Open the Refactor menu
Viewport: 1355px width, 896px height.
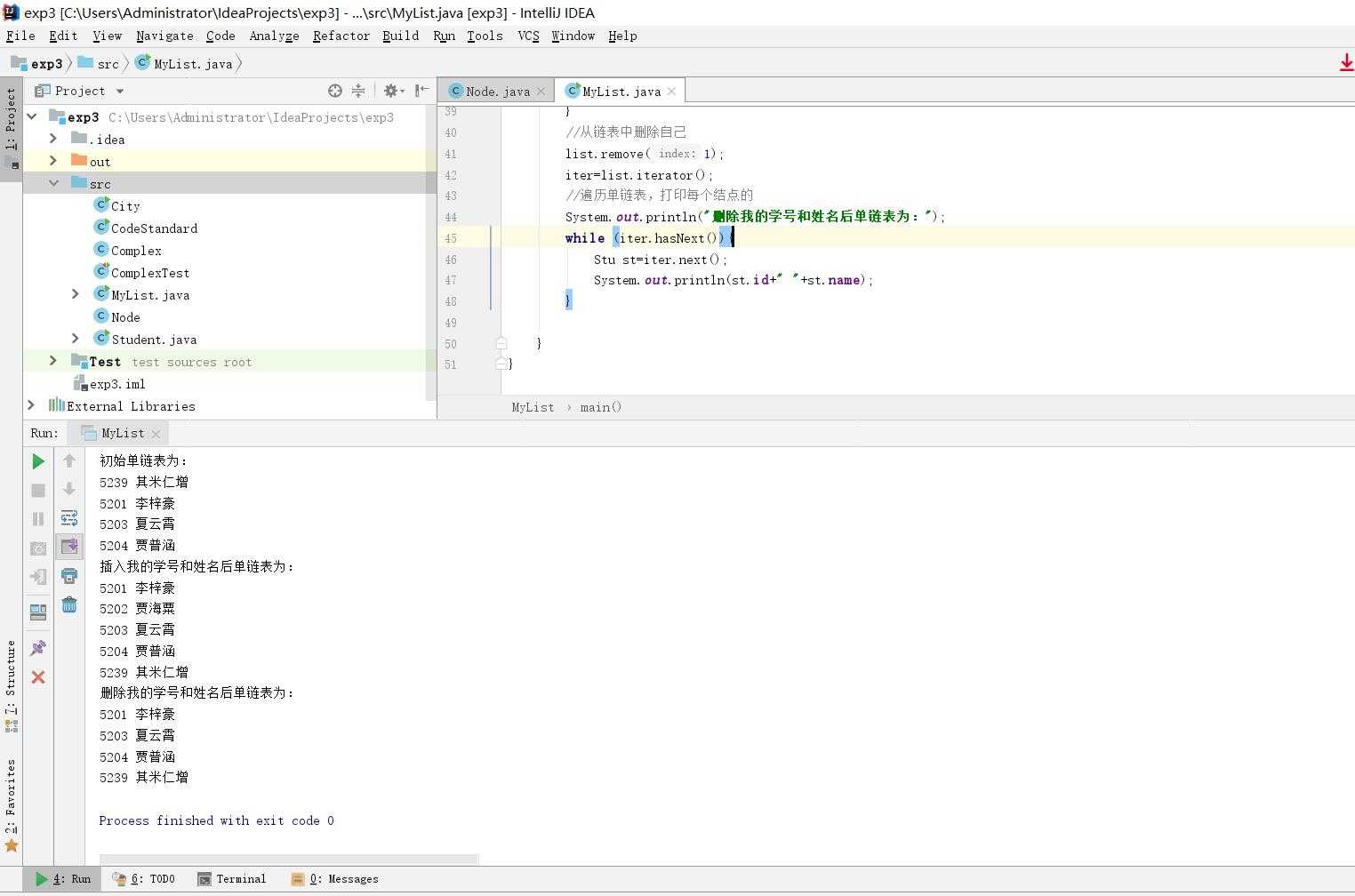tap(341, 36)
